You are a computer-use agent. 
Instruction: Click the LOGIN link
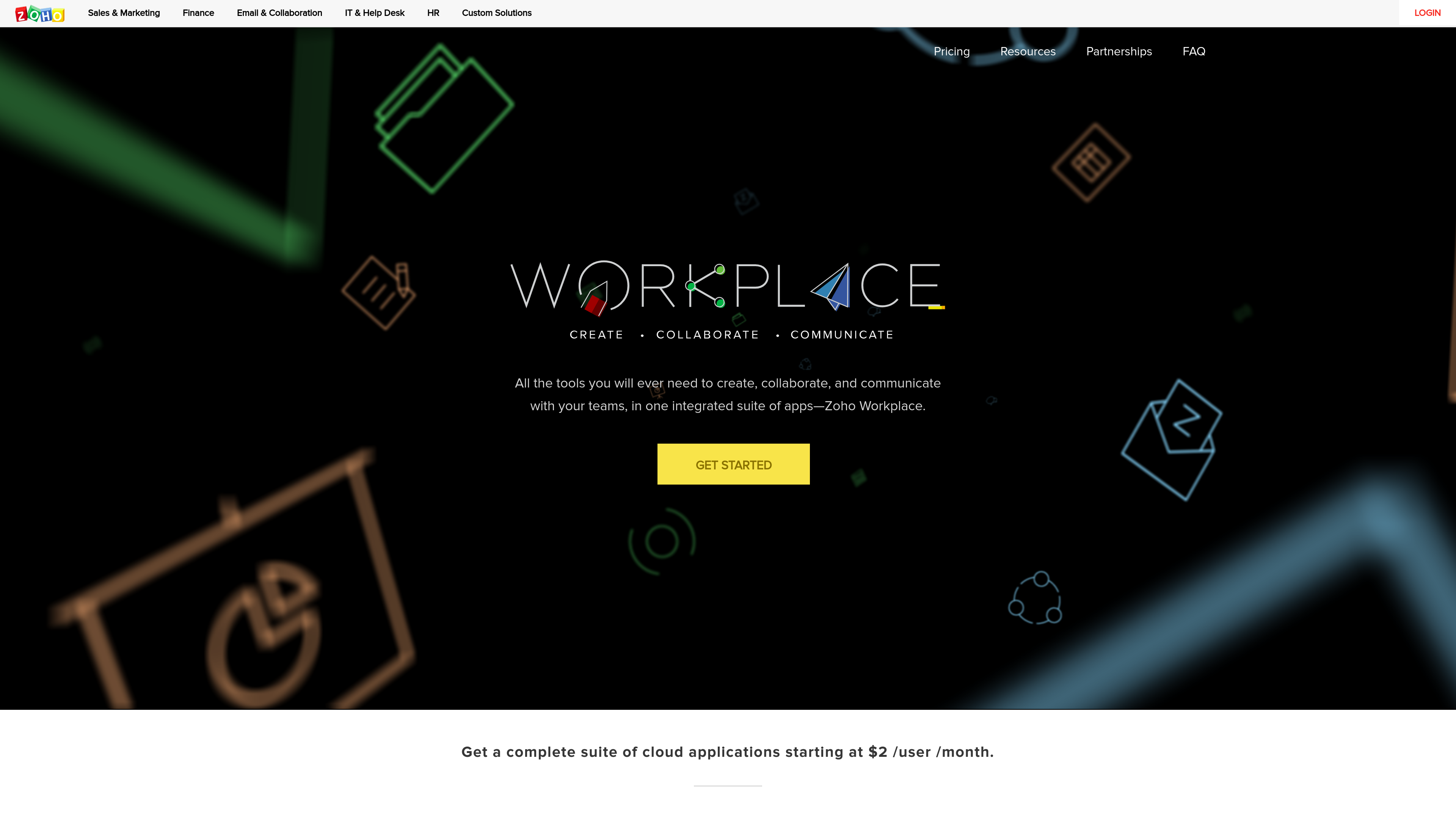pyautogui.click(x=1427, y=13)
